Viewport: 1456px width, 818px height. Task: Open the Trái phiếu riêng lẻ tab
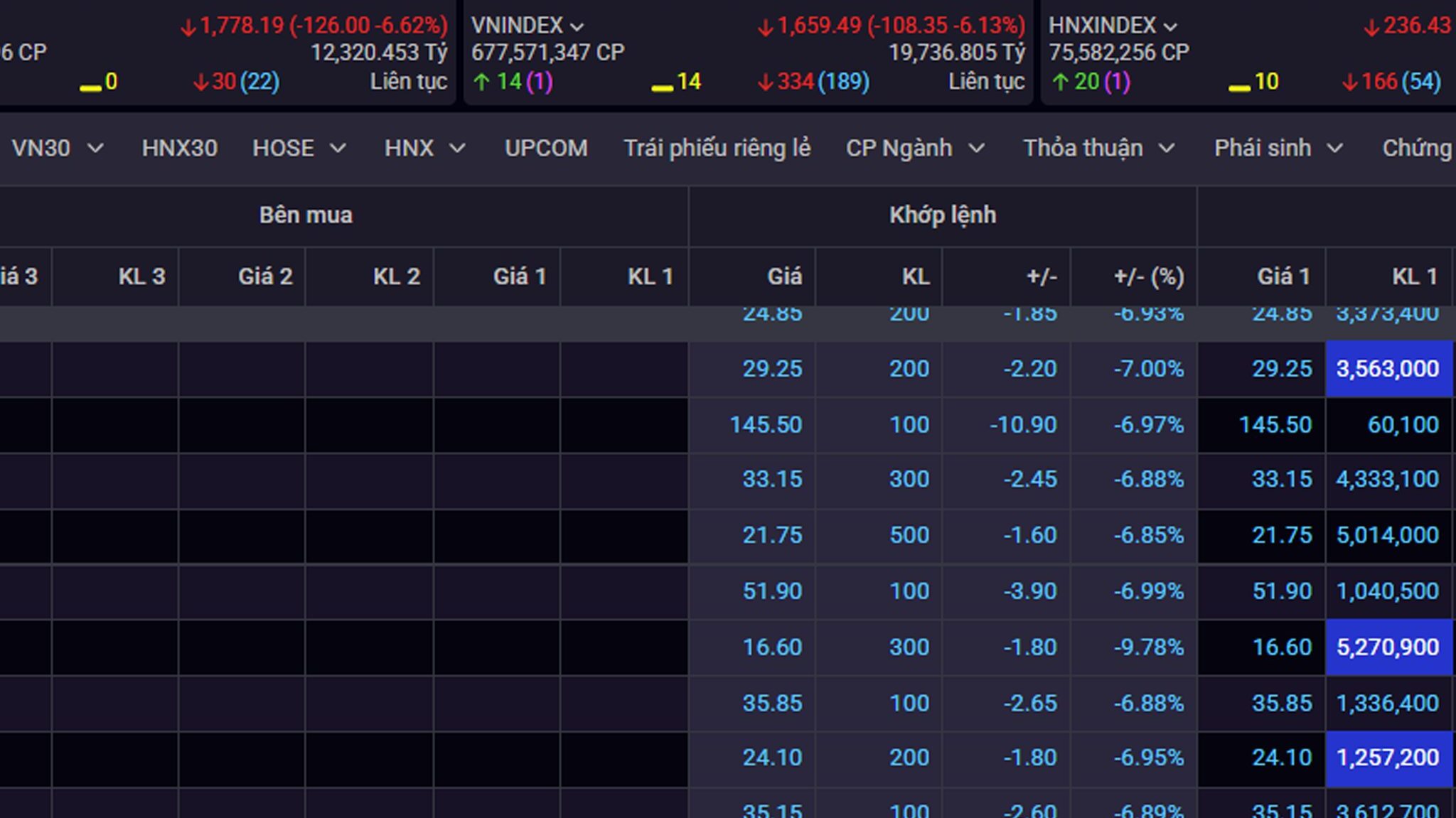click(x=717, y=148)
